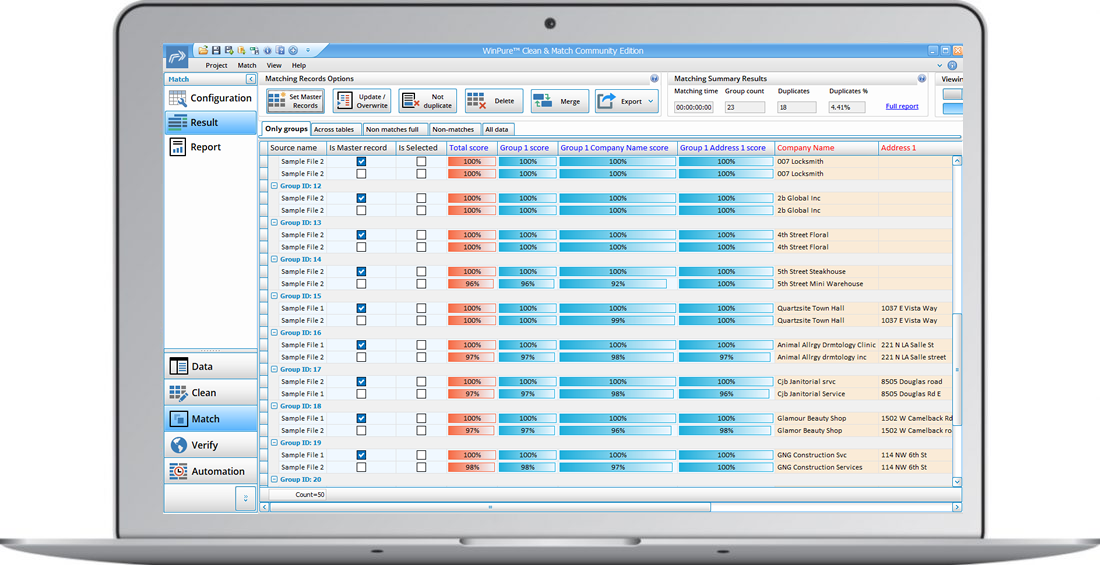Image resolution: width=1100 pixels, height=565 pixels.
Task: Collapse the Match side panel with chevron
Action: (250, 79)
